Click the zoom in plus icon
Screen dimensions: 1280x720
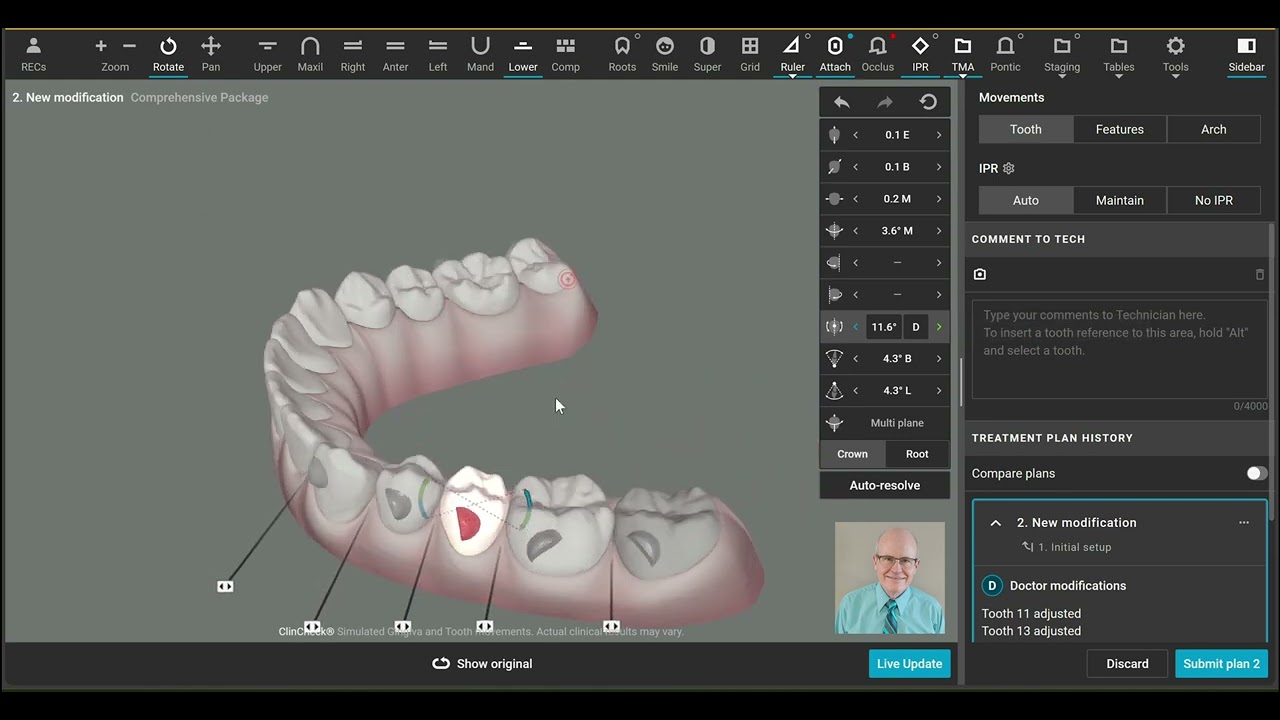(x=101, y=46)
